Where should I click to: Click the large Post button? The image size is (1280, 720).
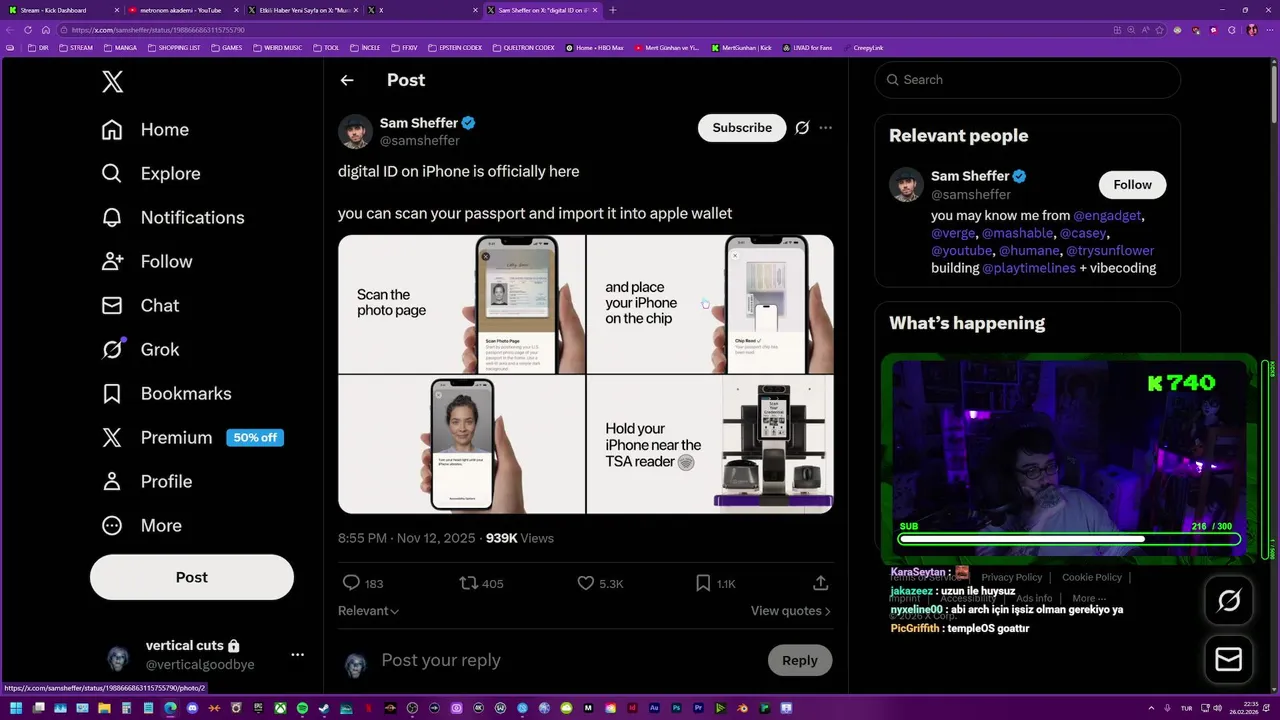192,577
